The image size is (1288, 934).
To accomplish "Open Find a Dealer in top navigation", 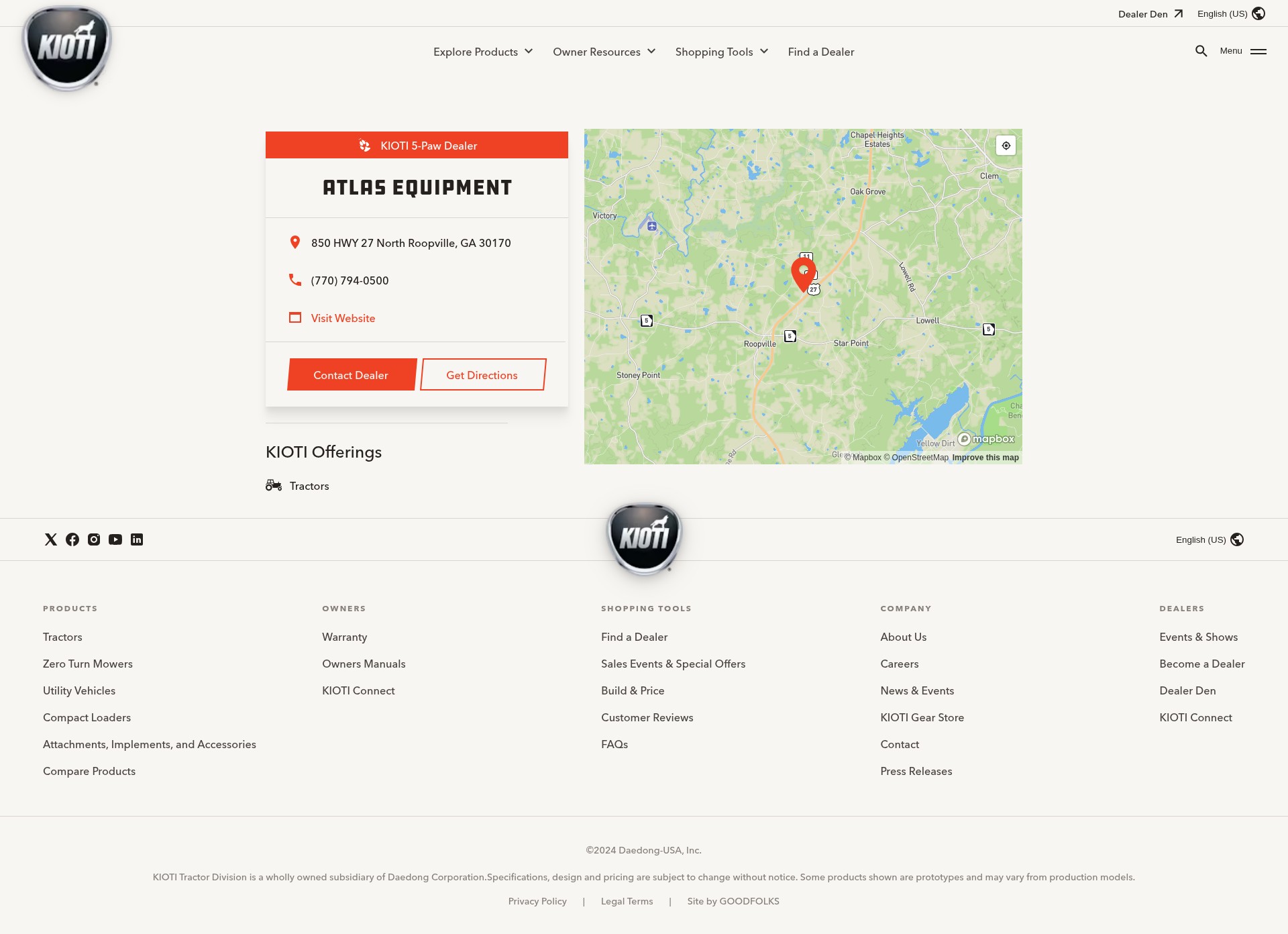I will pyautogui.click(x=821, y=52).
